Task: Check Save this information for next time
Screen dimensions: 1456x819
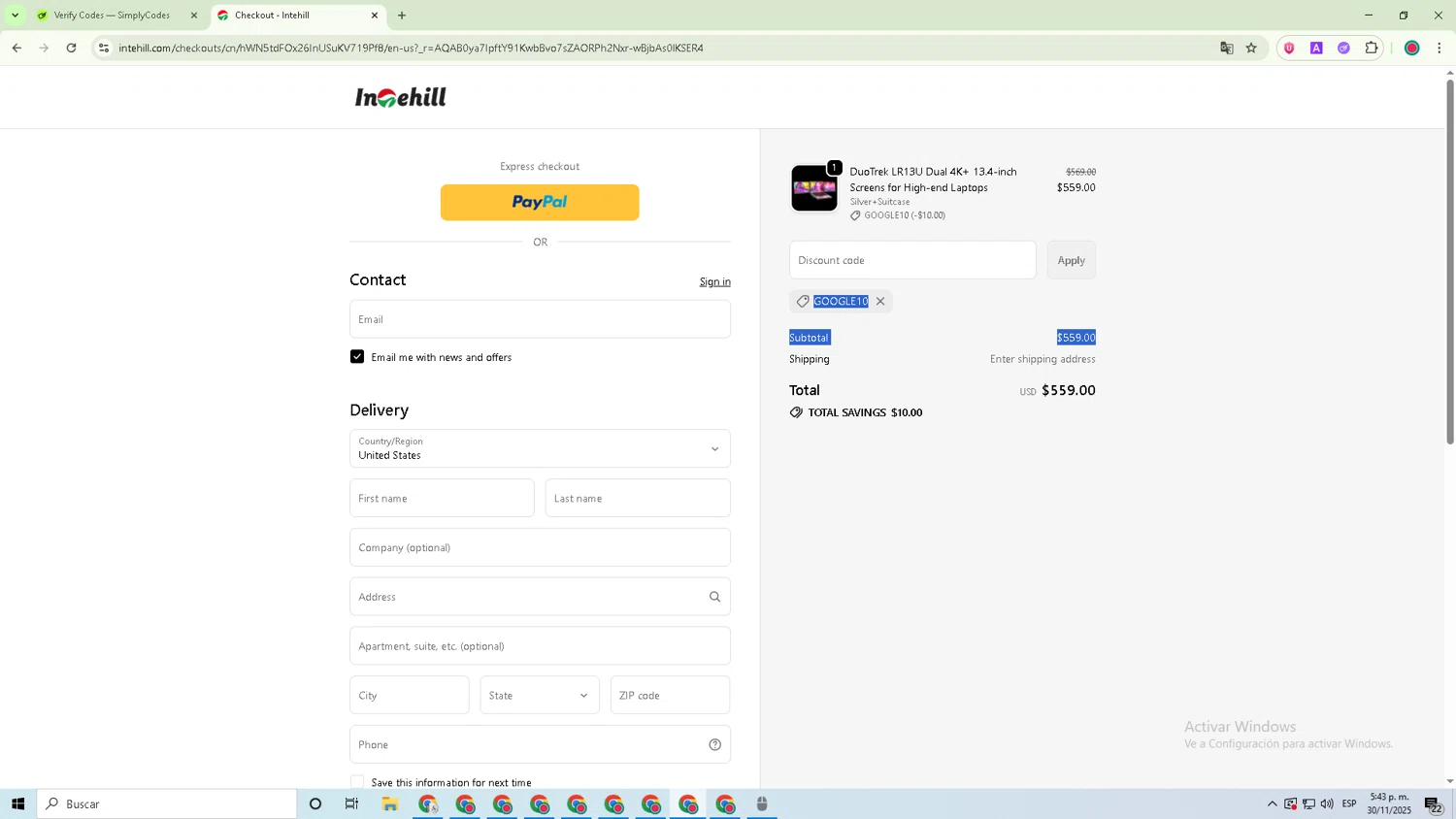Action: 357,782
